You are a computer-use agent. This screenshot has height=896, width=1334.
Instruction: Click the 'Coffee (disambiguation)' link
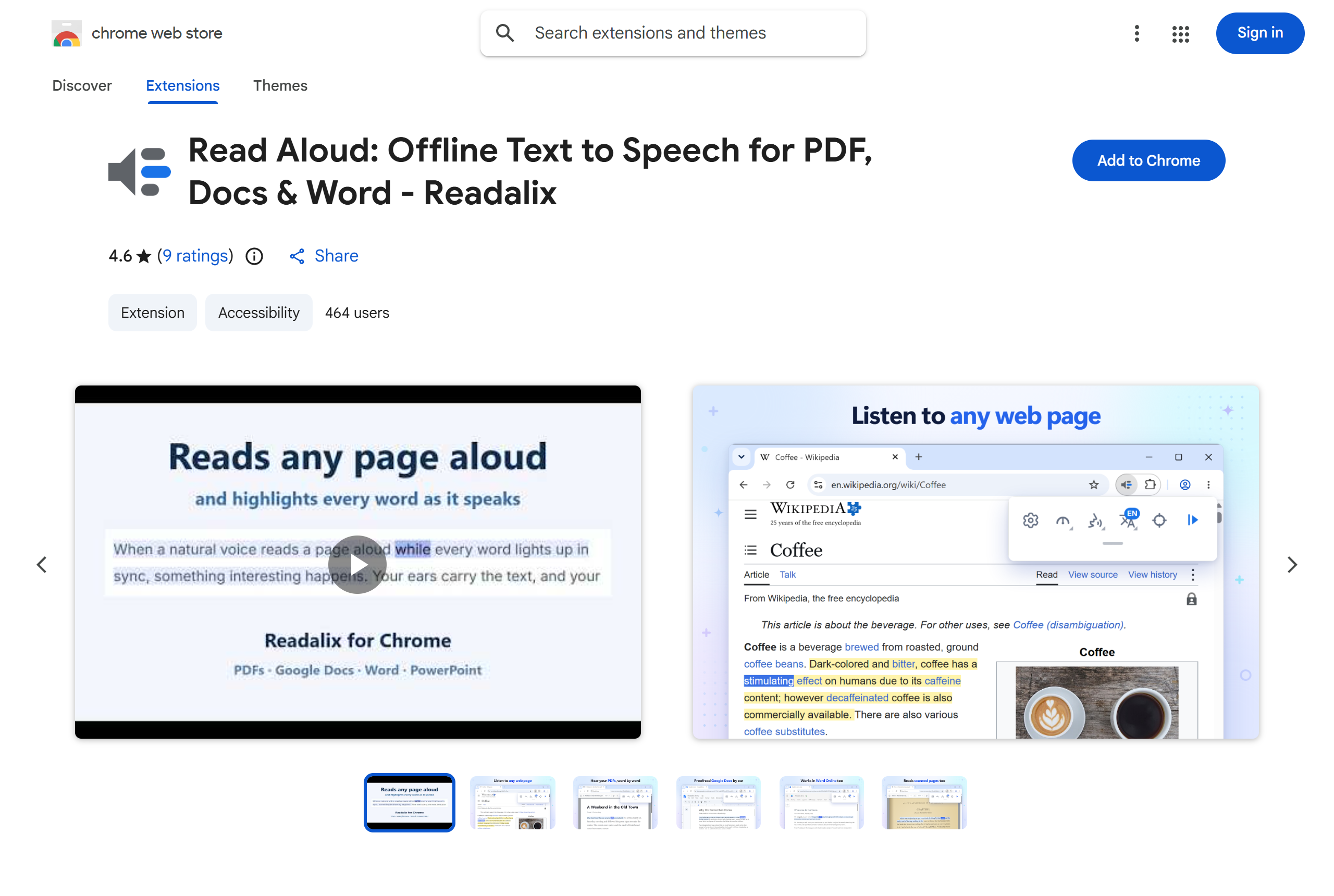[1068, 625]
